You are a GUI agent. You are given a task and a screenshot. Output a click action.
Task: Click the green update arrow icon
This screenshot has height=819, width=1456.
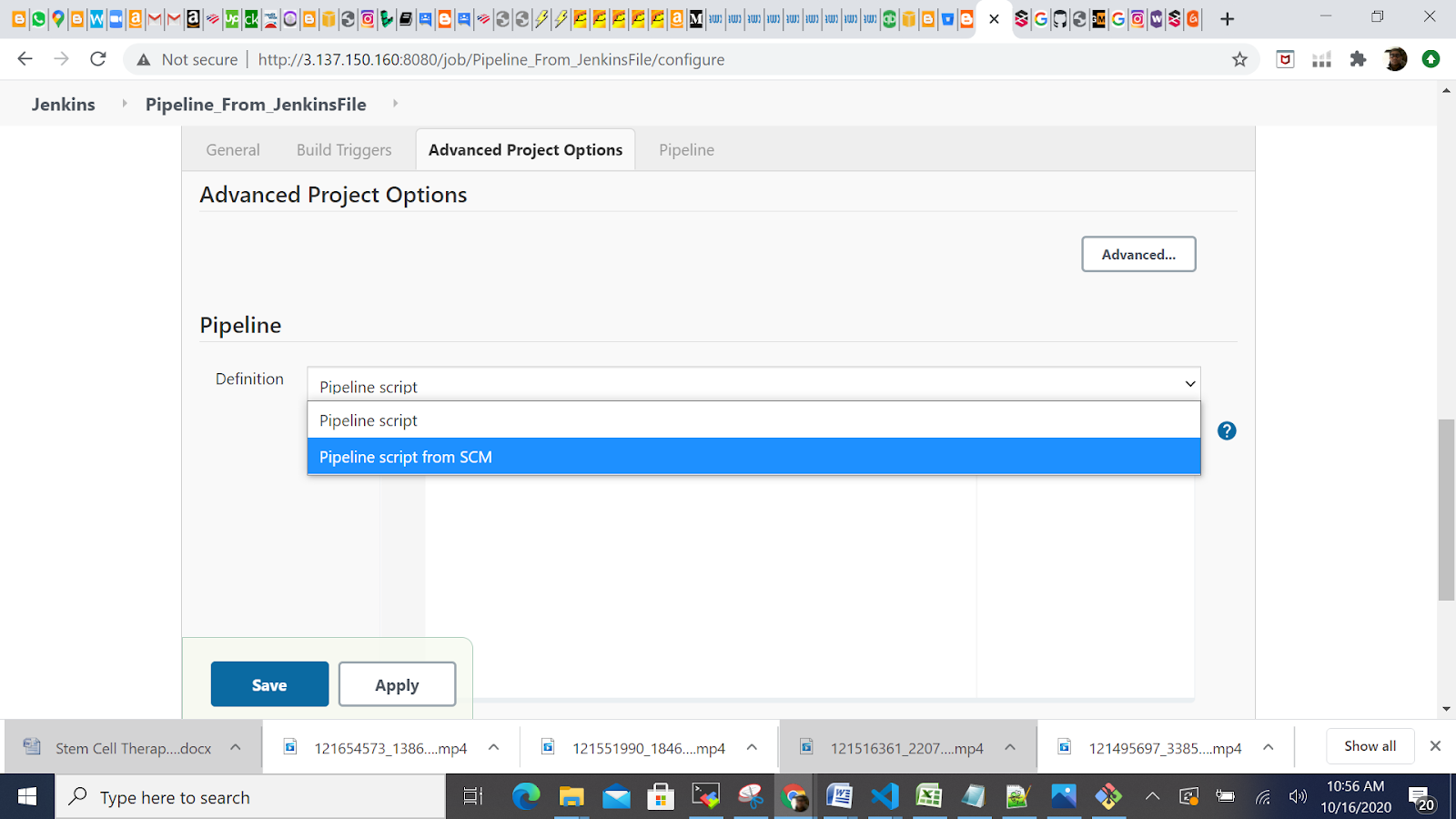click(x=1431, y=59)
